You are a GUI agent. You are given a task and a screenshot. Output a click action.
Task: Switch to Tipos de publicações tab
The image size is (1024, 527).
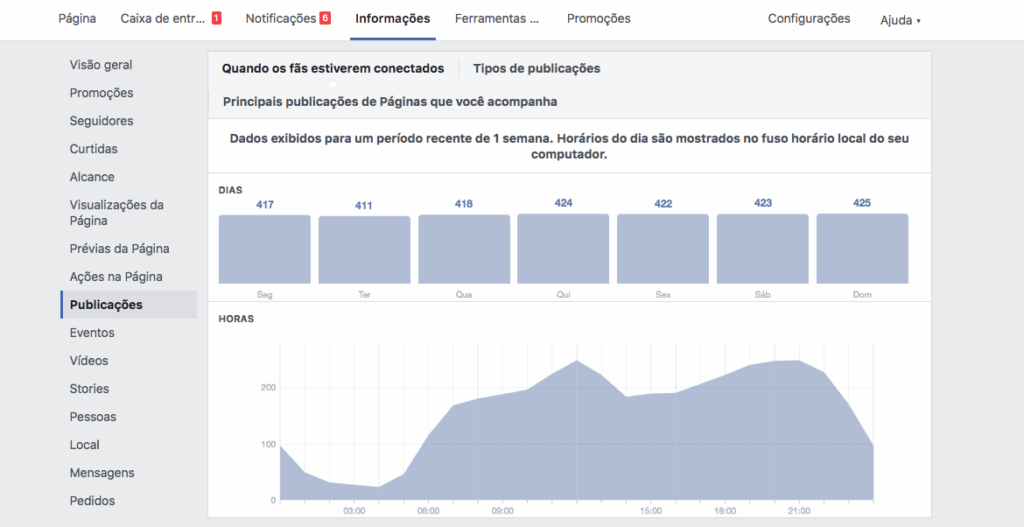[x=536, y=69]
